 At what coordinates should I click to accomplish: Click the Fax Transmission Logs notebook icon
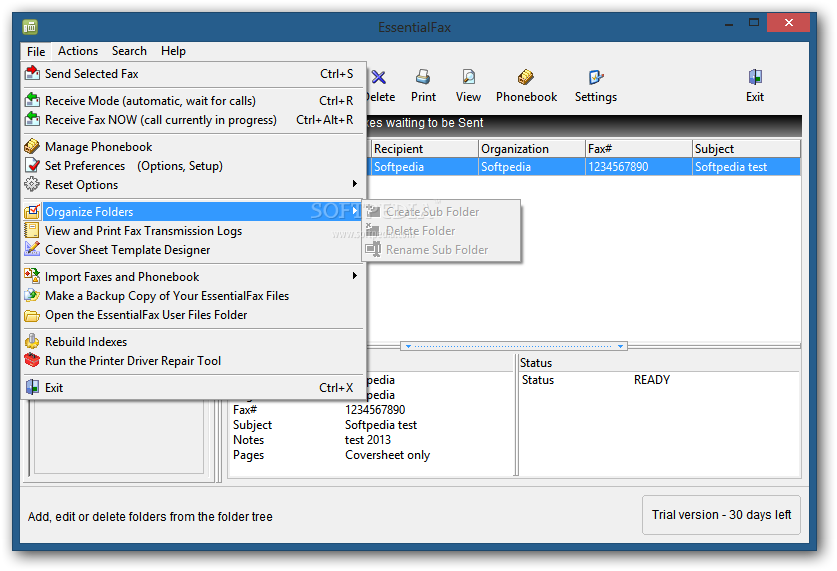(x=32, y=231)
